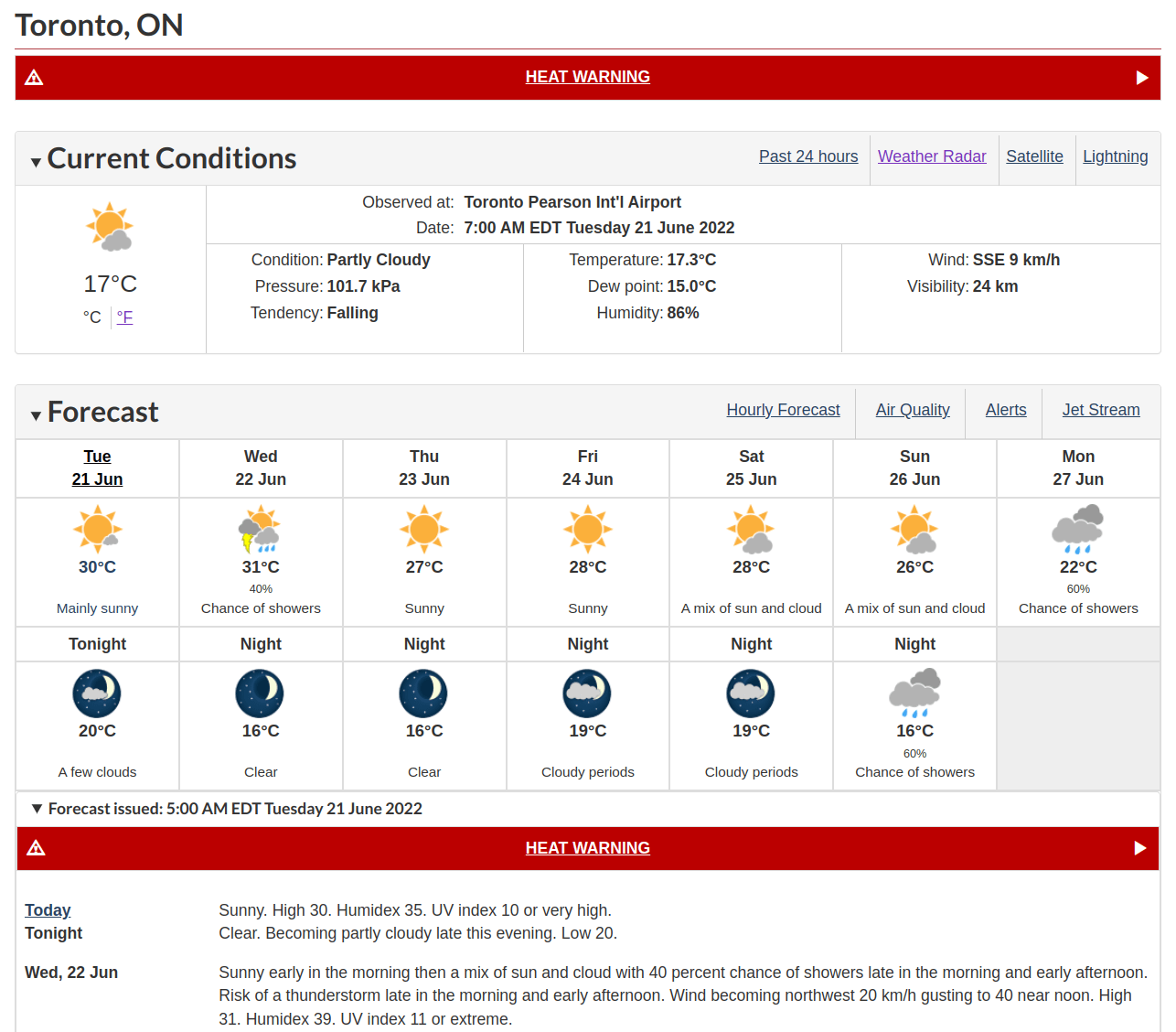Open the Weather Radar link
This screenshot has width=1176, height=1032.
coord(932,156)
